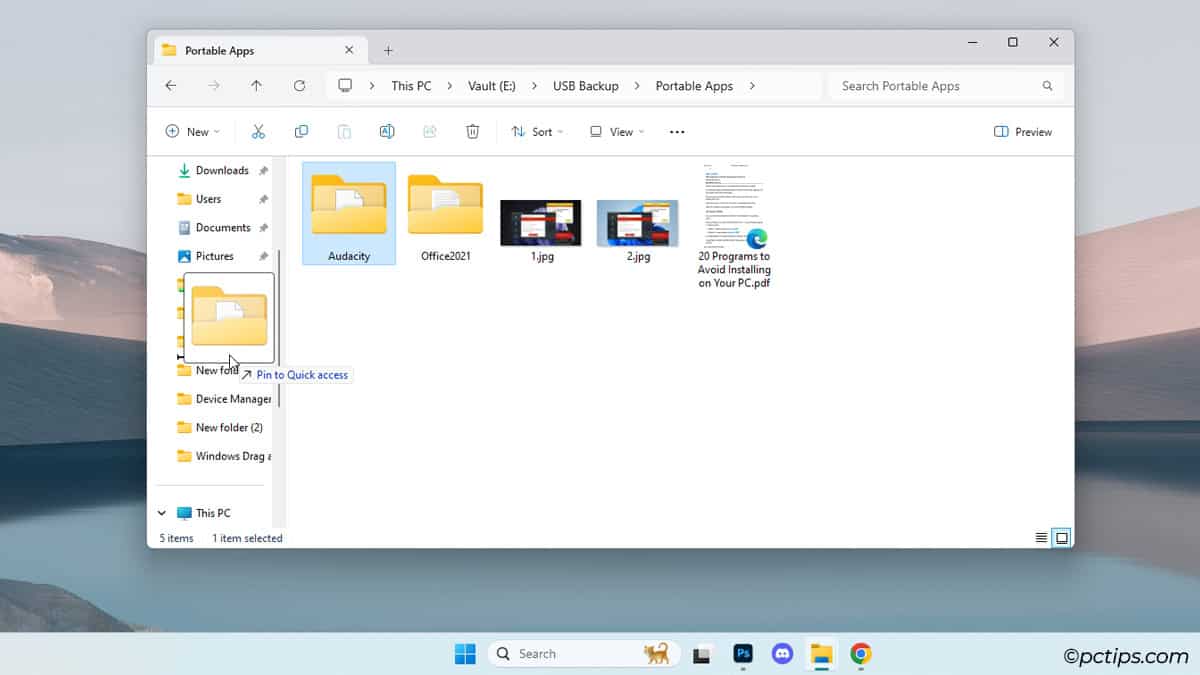Click Vault (E:) in the breadcrumb path
The width and height of the screenshot is (1200, 675).
pos(490,86)
